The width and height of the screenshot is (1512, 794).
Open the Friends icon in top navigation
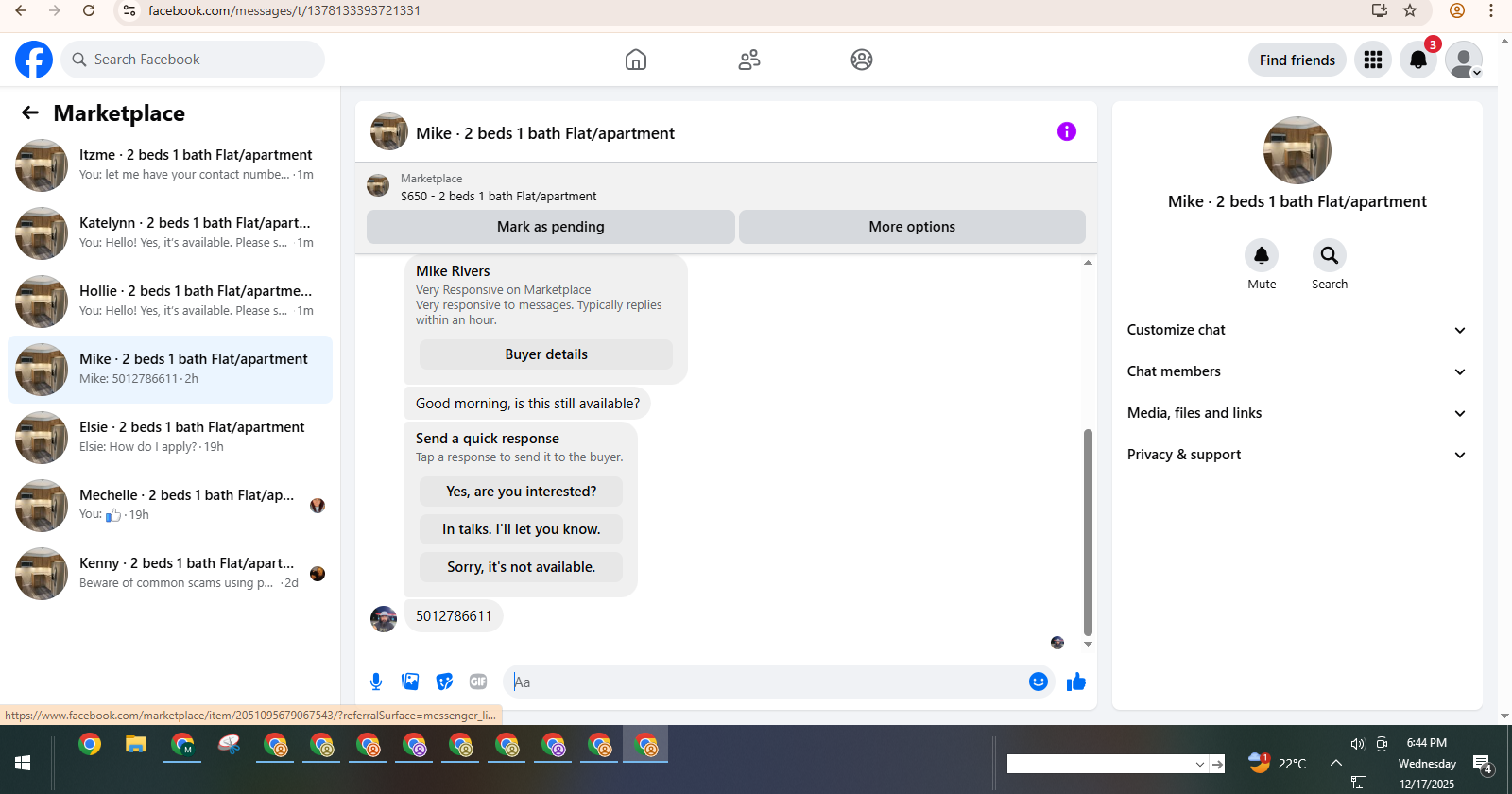click(x=749, y=60)
